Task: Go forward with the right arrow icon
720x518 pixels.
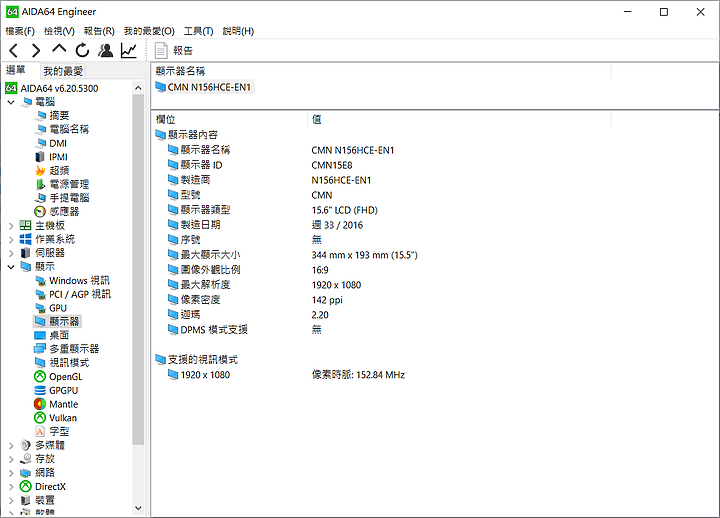Action: click(36, 51)
